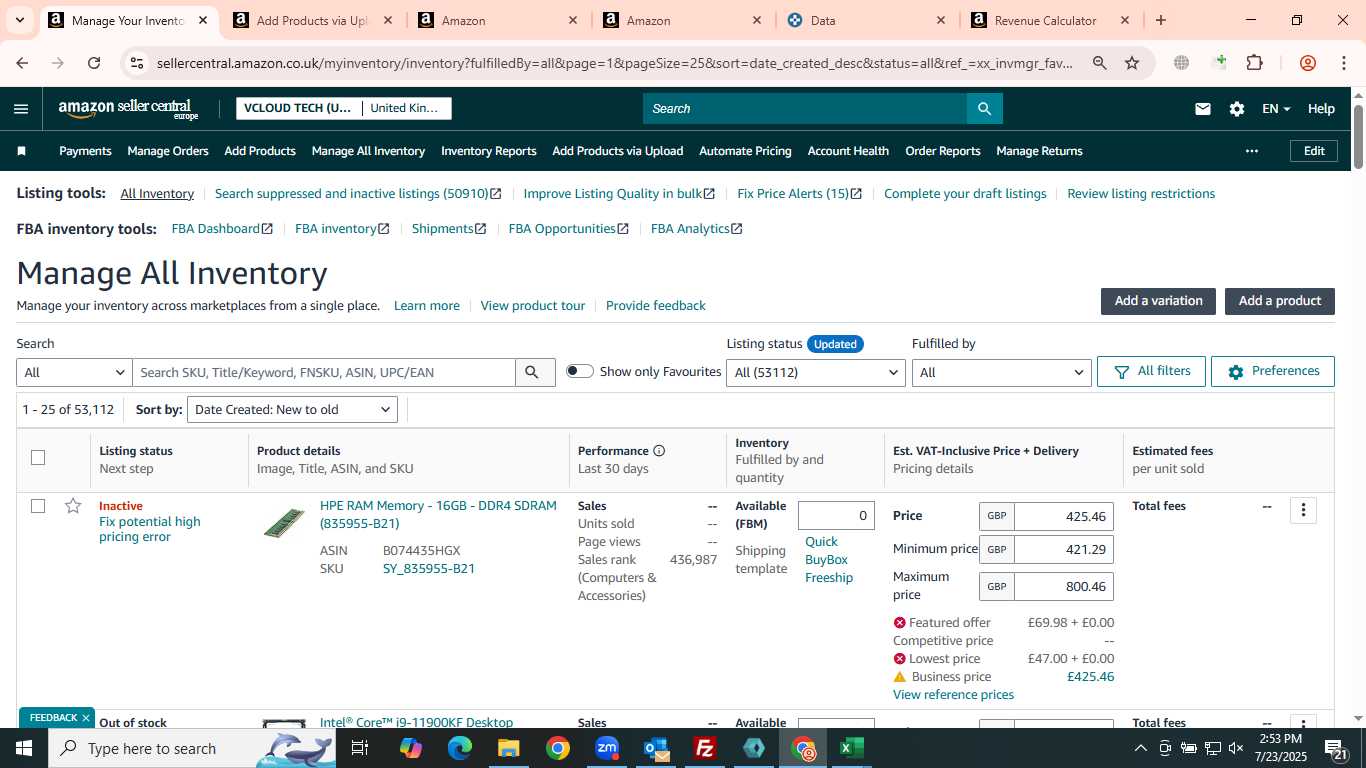Mark HPE RAM Memory as favourite star
Screen dimensions: 1366x768
73,506
